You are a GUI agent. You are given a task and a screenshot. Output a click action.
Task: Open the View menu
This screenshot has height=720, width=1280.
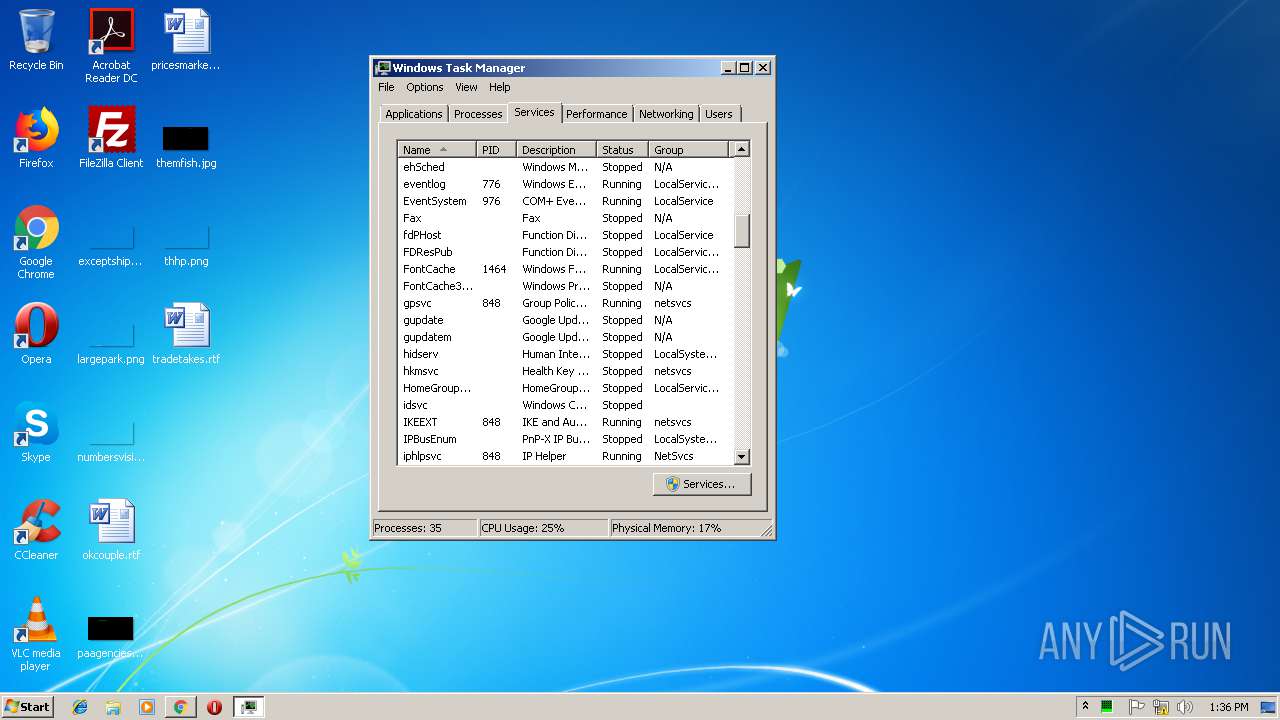click(466, 87)
